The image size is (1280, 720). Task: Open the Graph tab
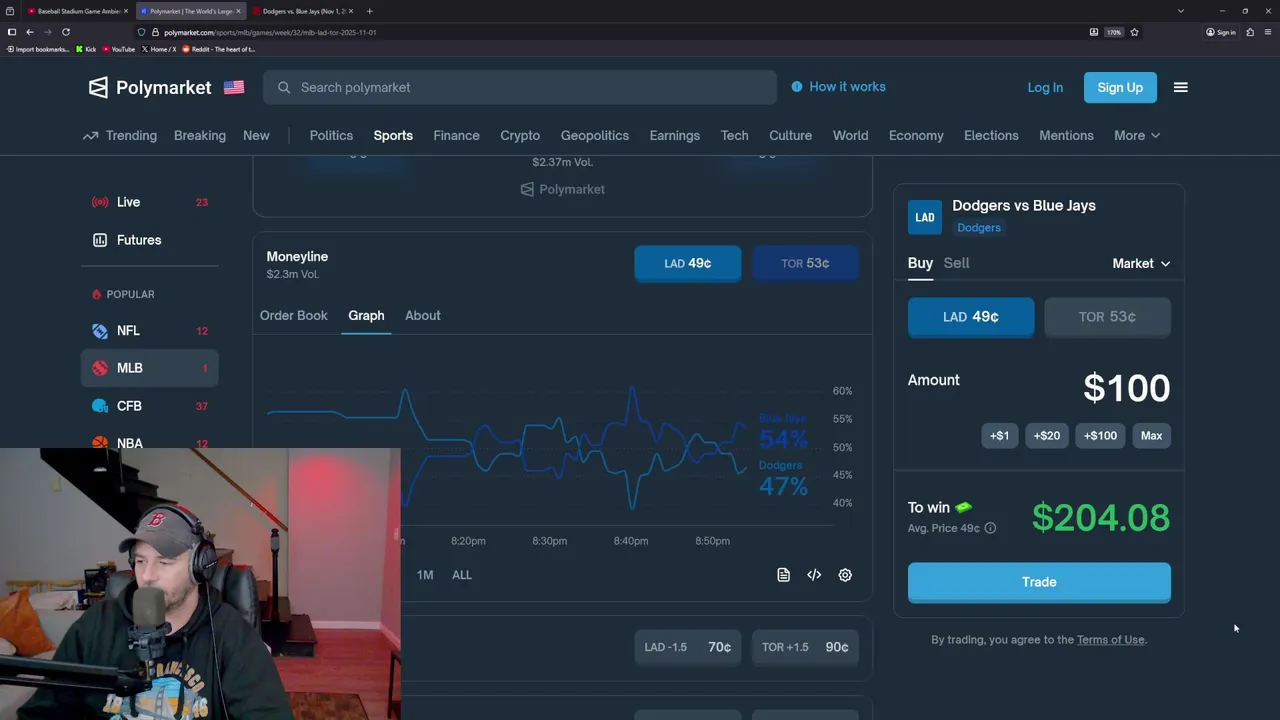click(366, 315)
